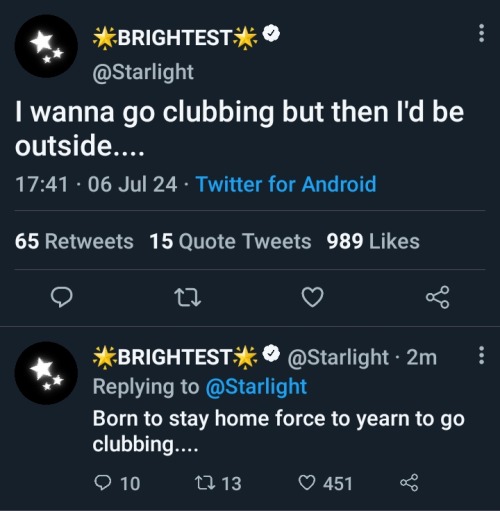This screenshot has height=511, width=500.
Task: Like the main tweet with heart icon
Action: [x=312, y=297]
